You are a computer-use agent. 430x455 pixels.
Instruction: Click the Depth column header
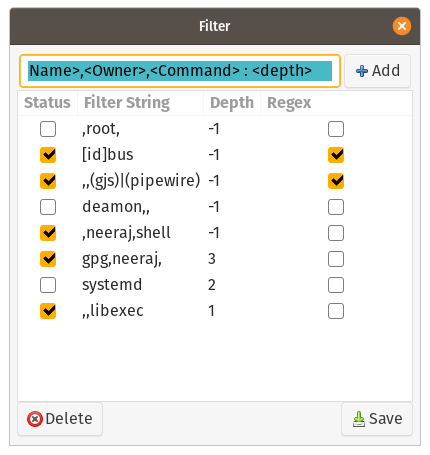tap(232, 103)
